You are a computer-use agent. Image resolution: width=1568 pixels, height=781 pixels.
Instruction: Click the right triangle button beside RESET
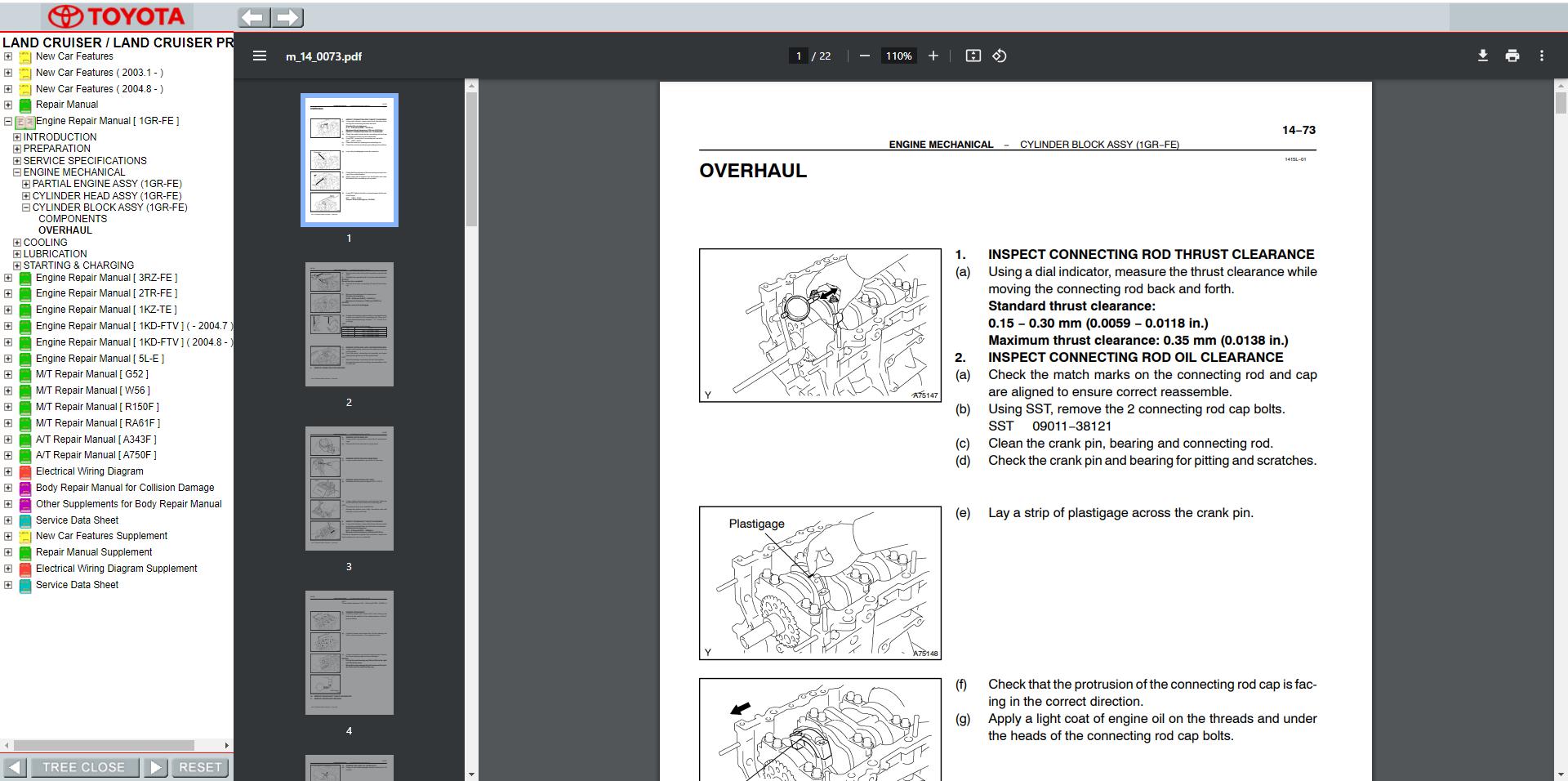pyautogui.click(x=156, y=767)
